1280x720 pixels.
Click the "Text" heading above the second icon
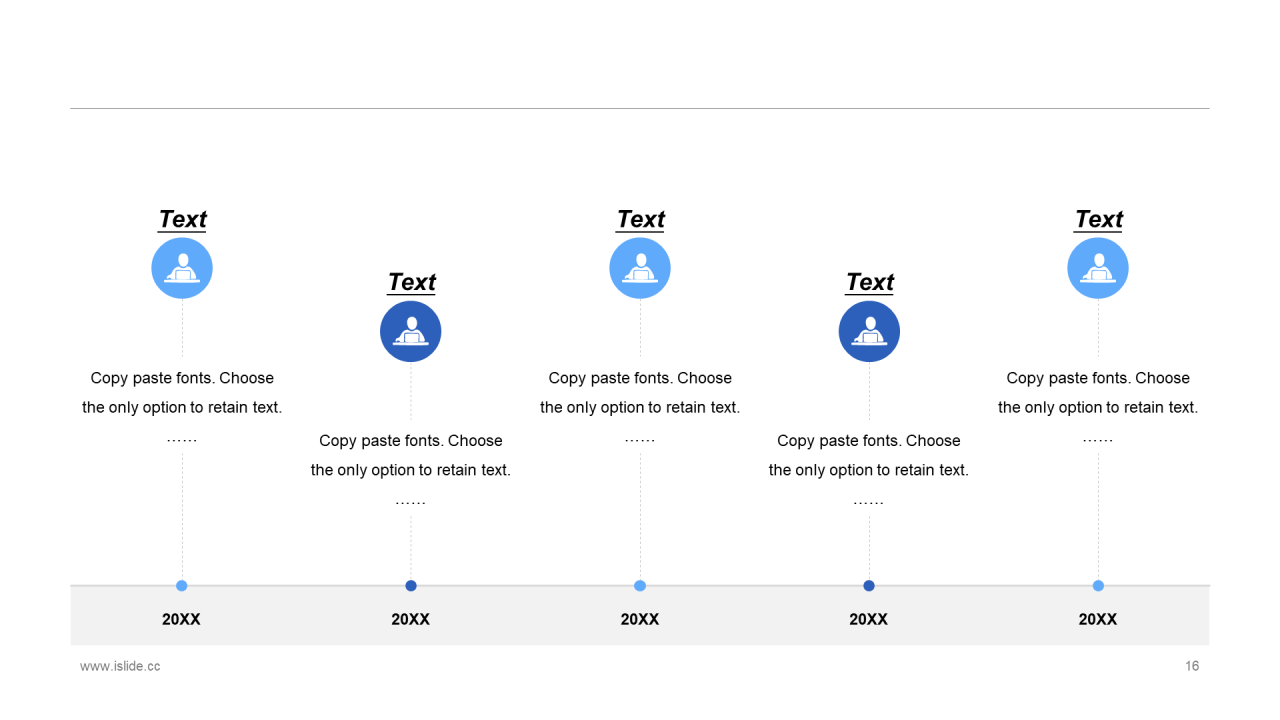click(411, 283)
